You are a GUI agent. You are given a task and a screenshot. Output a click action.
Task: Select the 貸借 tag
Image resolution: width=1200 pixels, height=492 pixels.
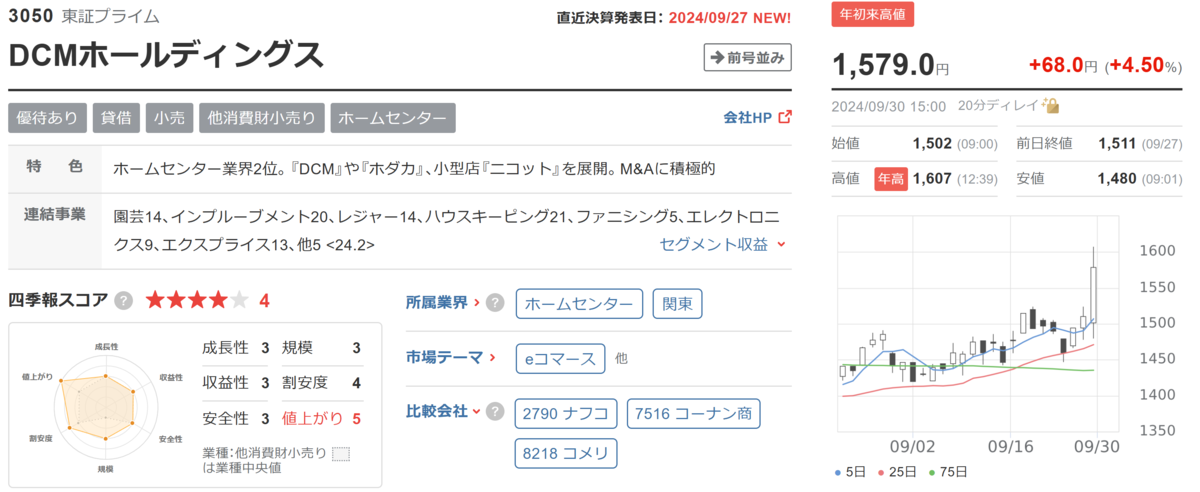pyautogui.click(x=117, y=117)
